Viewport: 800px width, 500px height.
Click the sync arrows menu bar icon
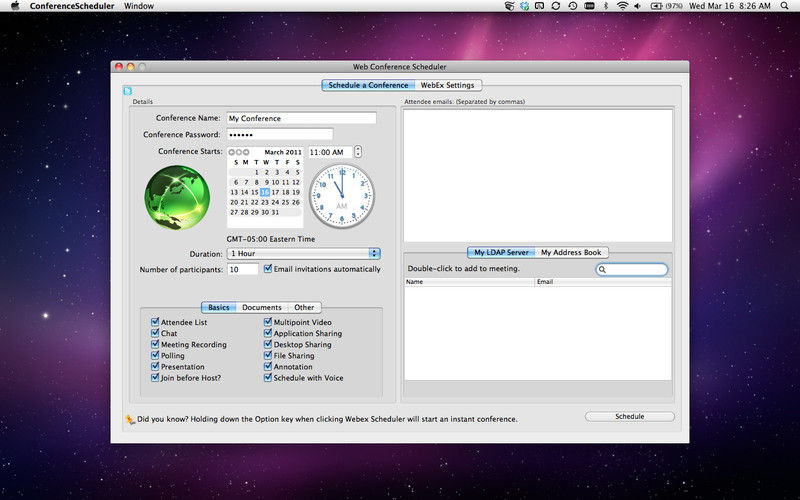click(x=556, y=6)
